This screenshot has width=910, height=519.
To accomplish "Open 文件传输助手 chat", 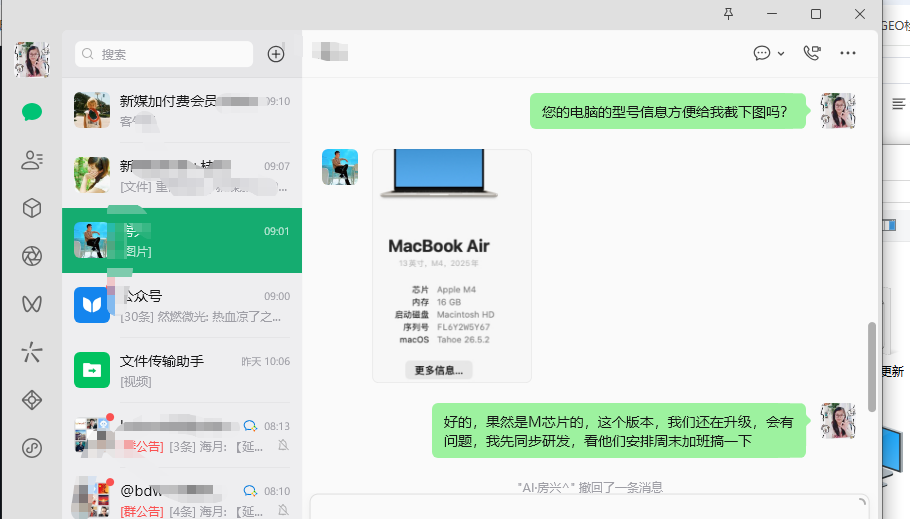I will (x=182, y=370).
